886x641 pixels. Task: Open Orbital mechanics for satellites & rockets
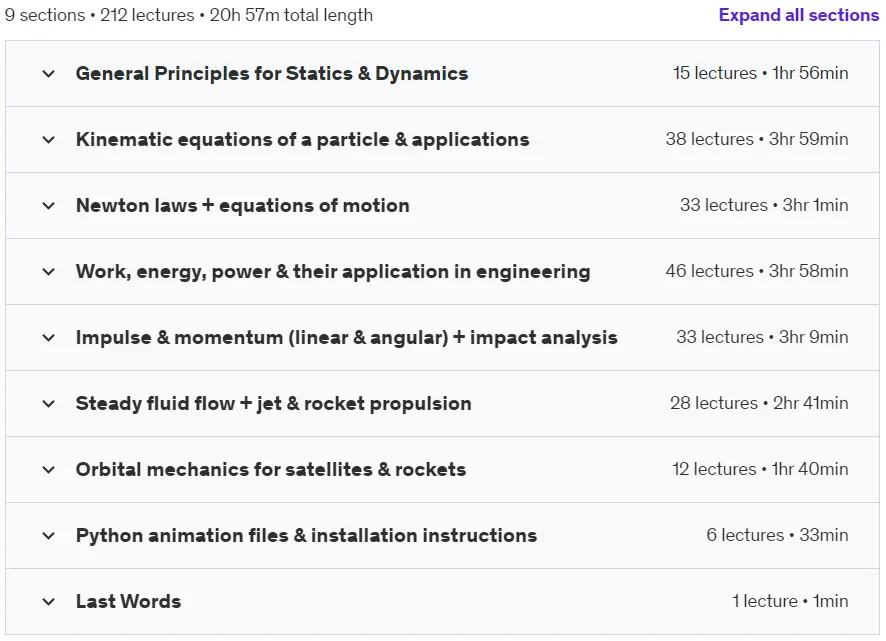coord(271,469)
